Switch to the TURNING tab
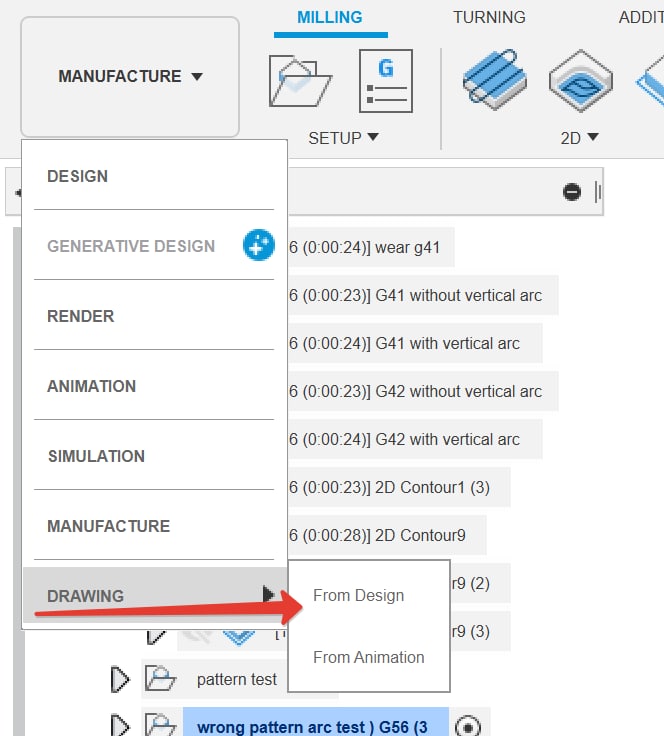Screen dimensions: 664x736 click(489, 17)
